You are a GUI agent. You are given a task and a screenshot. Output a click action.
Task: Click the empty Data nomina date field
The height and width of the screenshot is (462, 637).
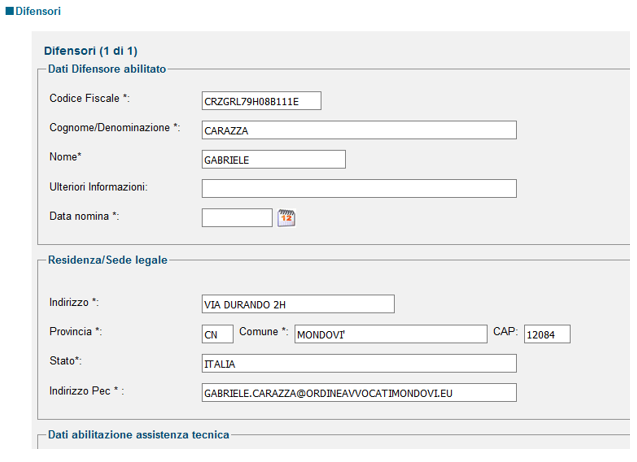pos(237,218)
